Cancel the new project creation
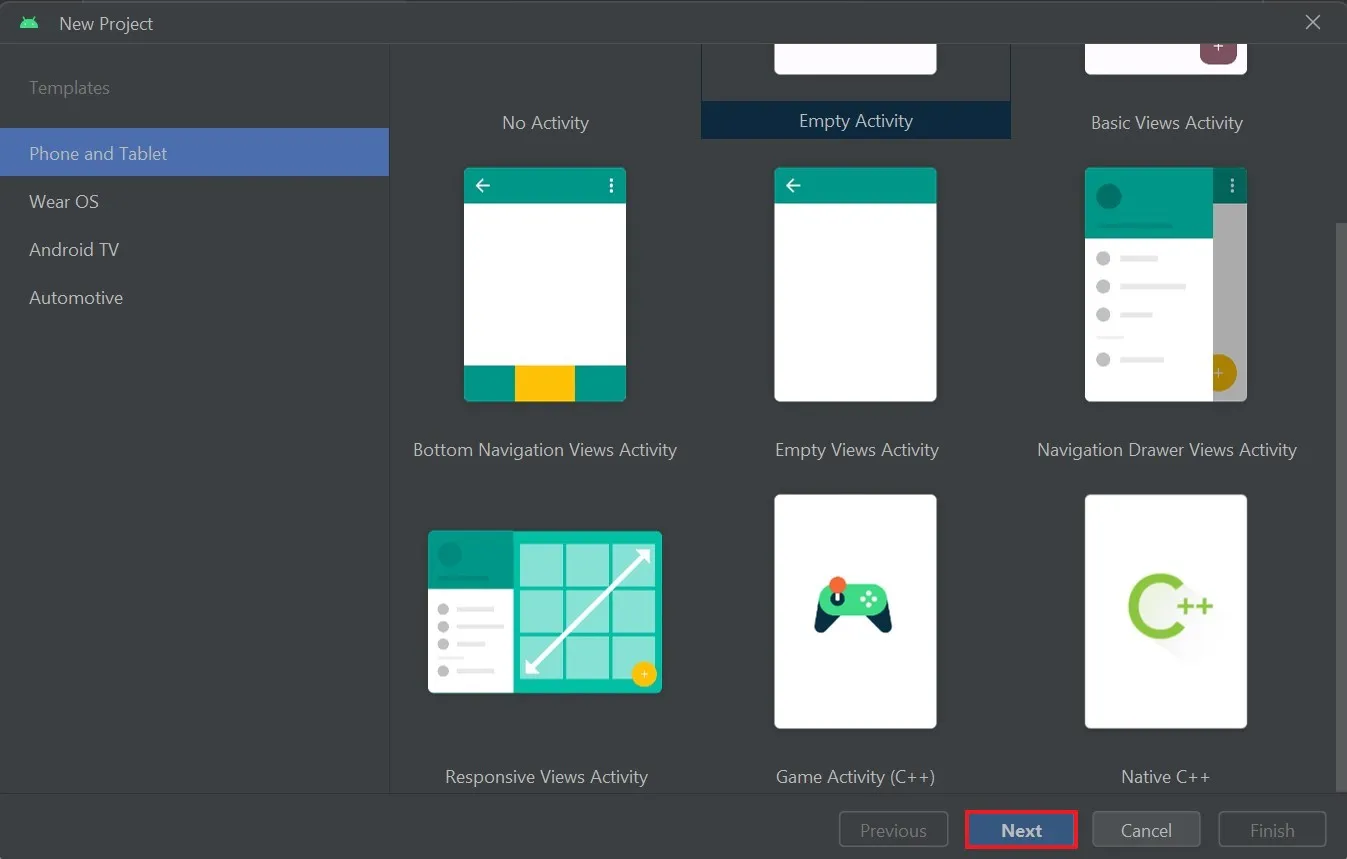 (1146, 830)
